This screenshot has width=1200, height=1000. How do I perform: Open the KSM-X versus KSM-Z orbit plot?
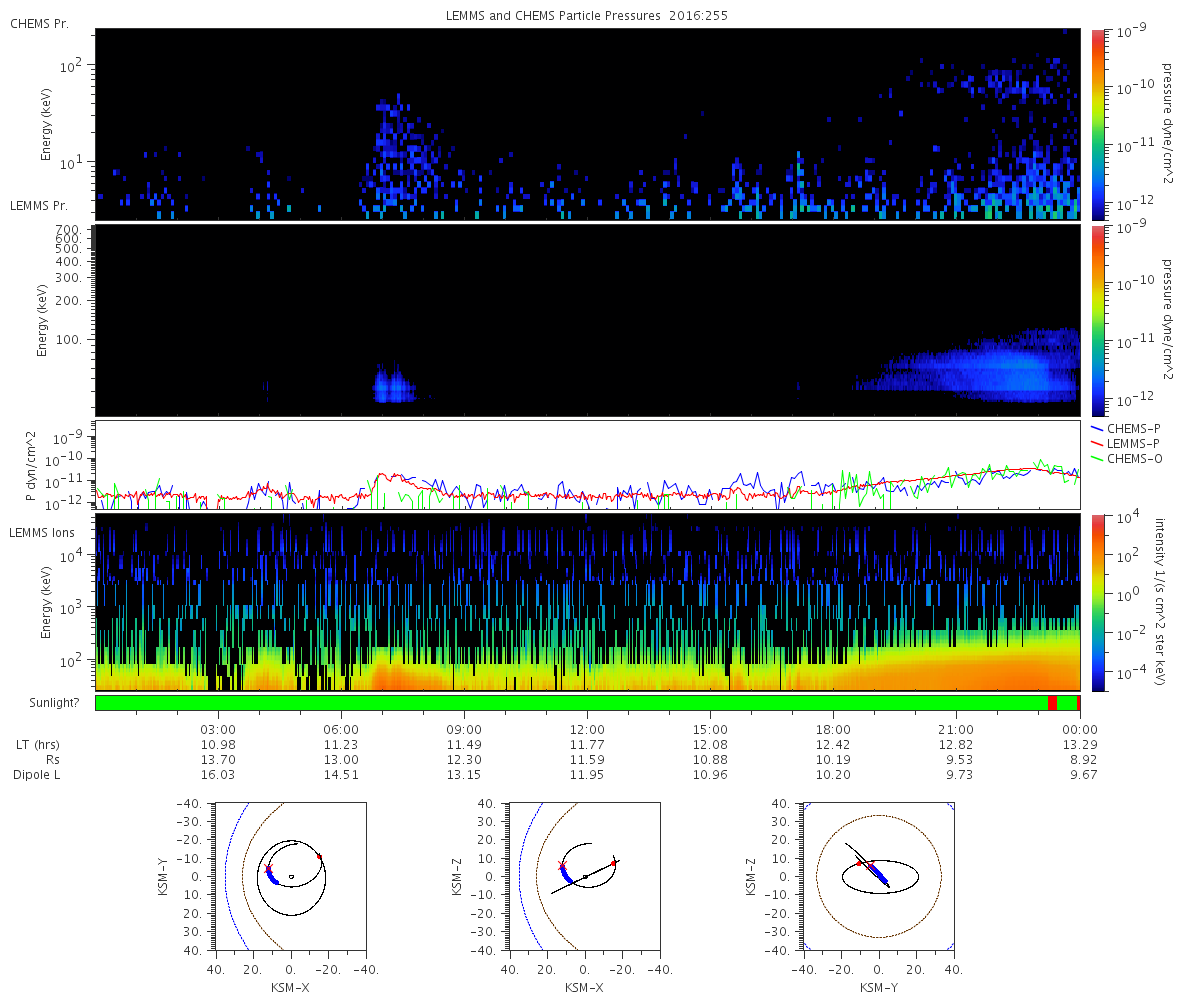pyautogui.click(x=584, y=877)
